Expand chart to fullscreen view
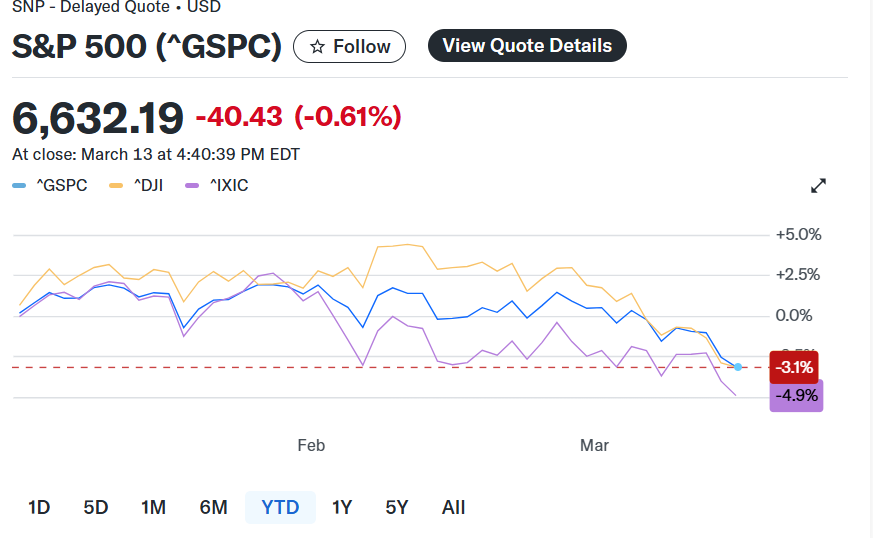 tap(818, 185)
